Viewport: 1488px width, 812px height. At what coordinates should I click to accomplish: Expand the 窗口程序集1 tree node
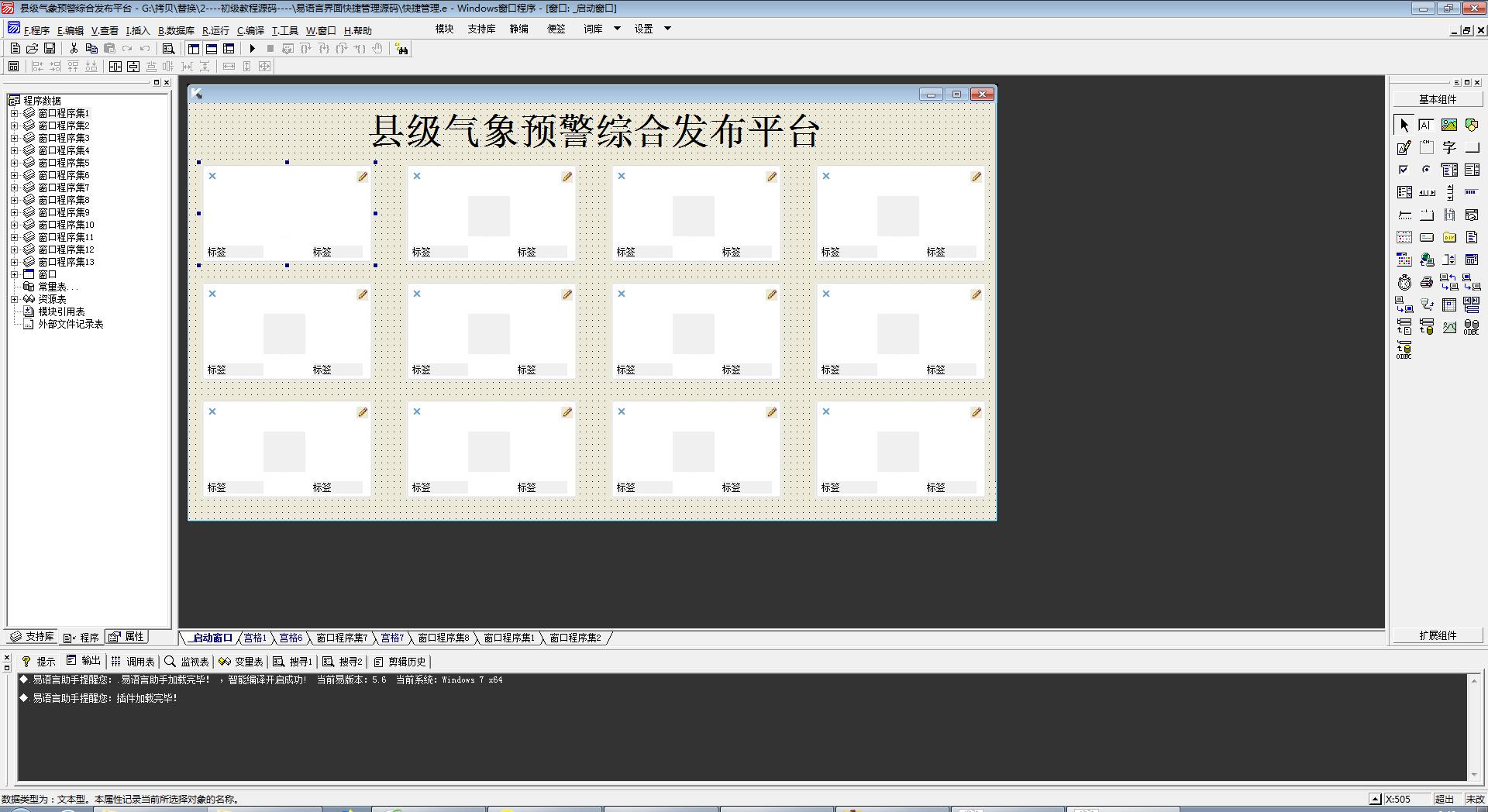tap(14, 113)
